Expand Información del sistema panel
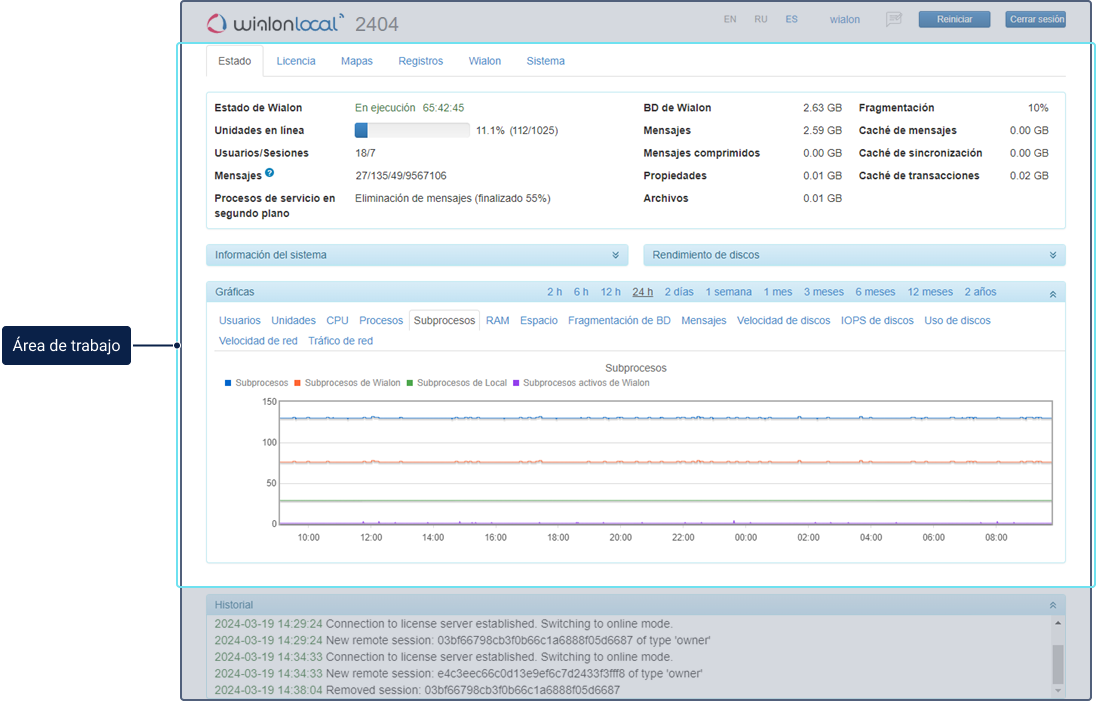1096x701 pixels. [x=417, y=255]
